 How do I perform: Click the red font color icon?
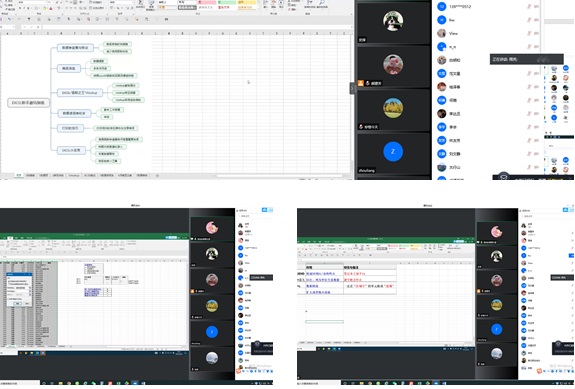51,8
